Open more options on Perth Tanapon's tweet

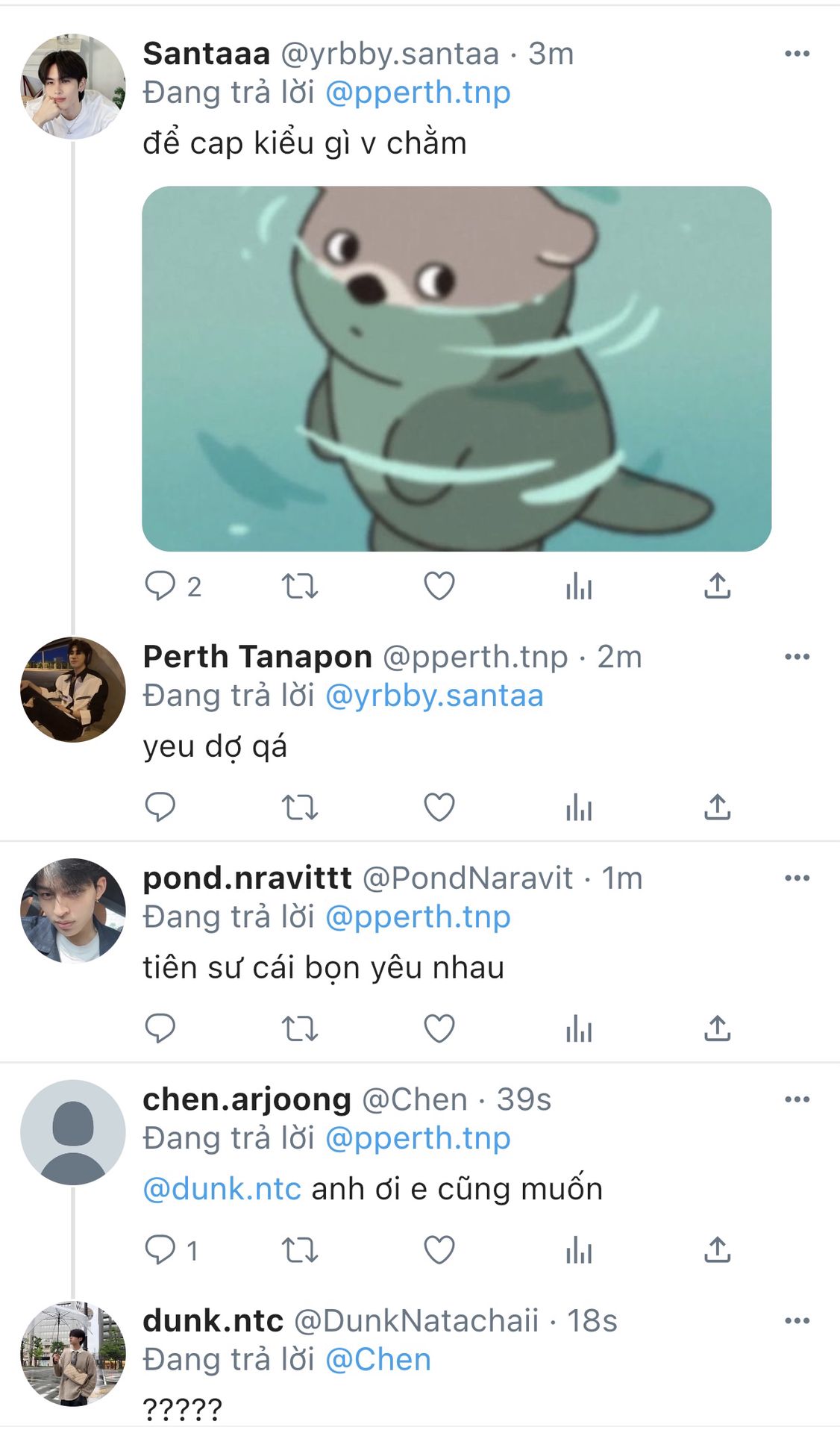(x=797, y=657)
